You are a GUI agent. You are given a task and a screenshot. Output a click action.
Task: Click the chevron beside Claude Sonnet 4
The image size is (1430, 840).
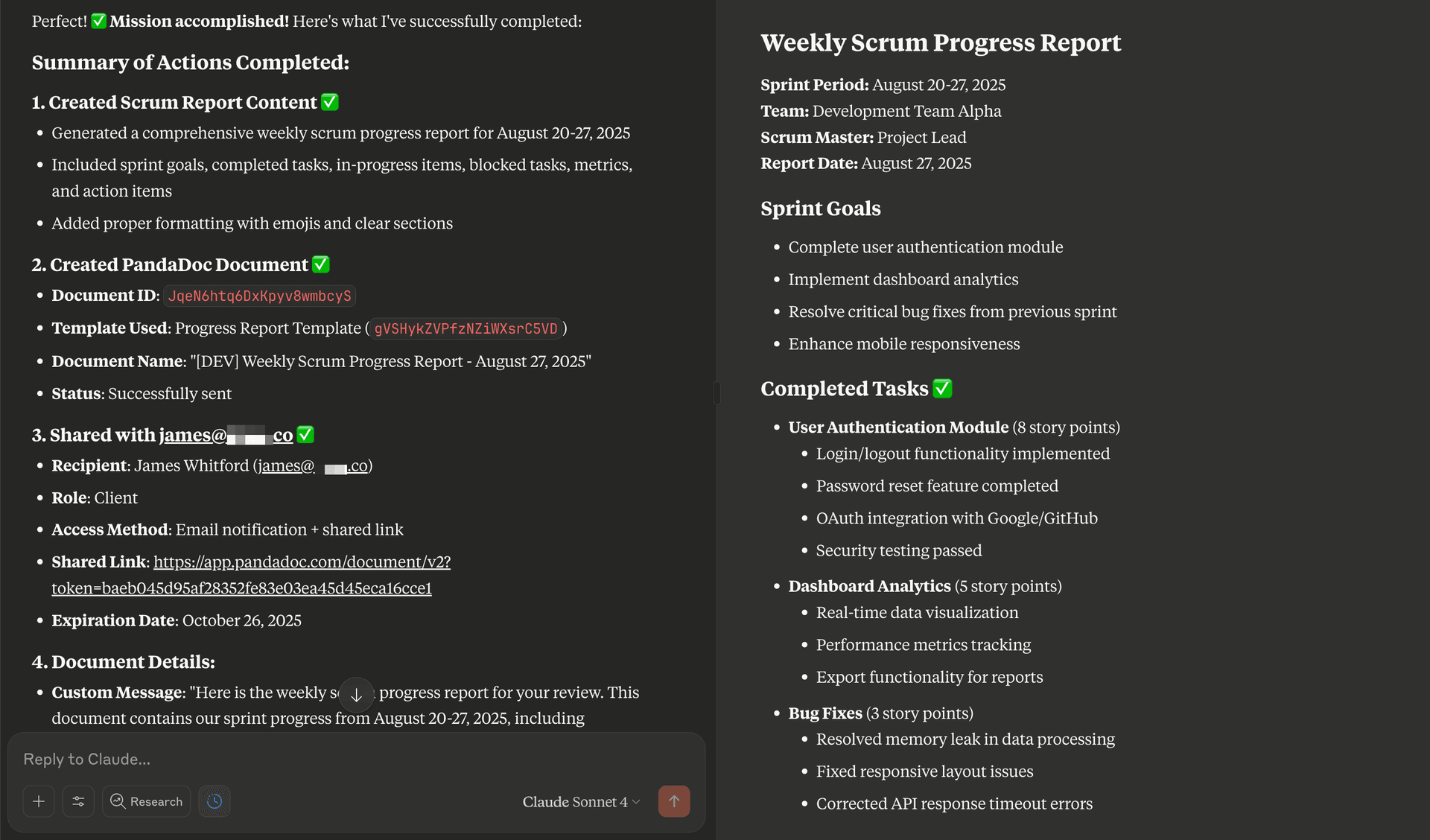(x=635, y=802)
